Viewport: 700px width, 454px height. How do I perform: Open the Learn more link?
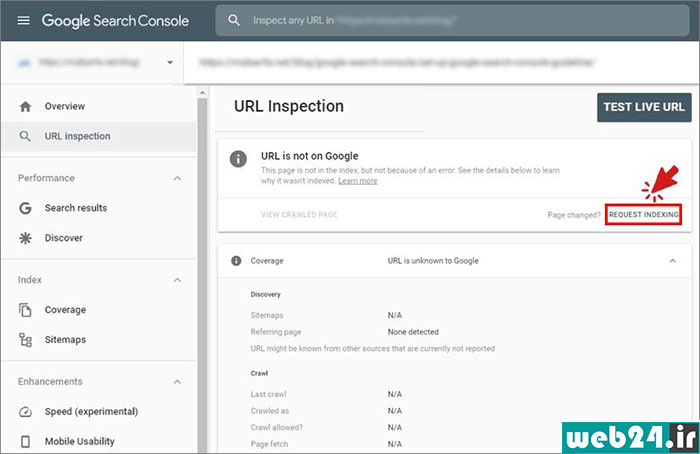click(x=358, y=181)
